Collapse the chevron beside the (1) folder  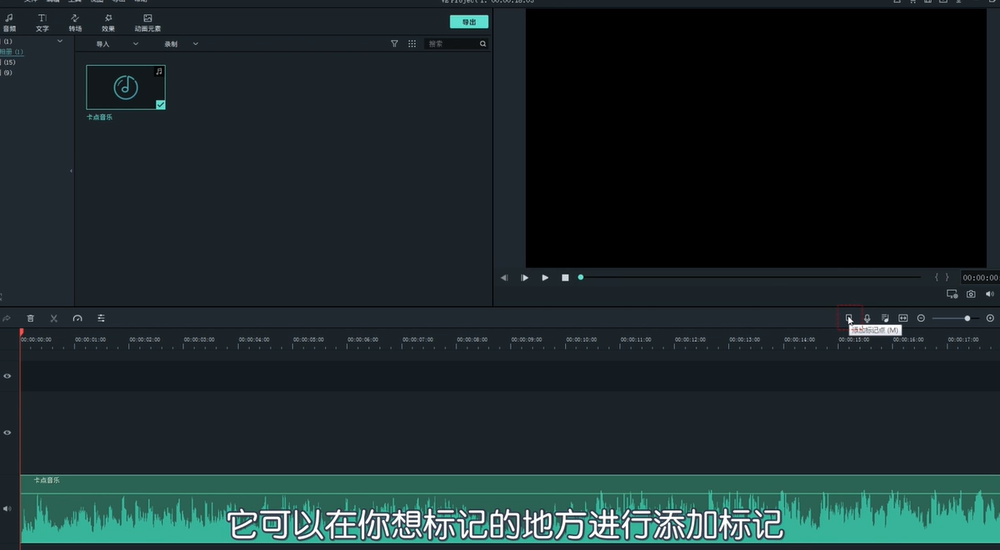(60, 41)
